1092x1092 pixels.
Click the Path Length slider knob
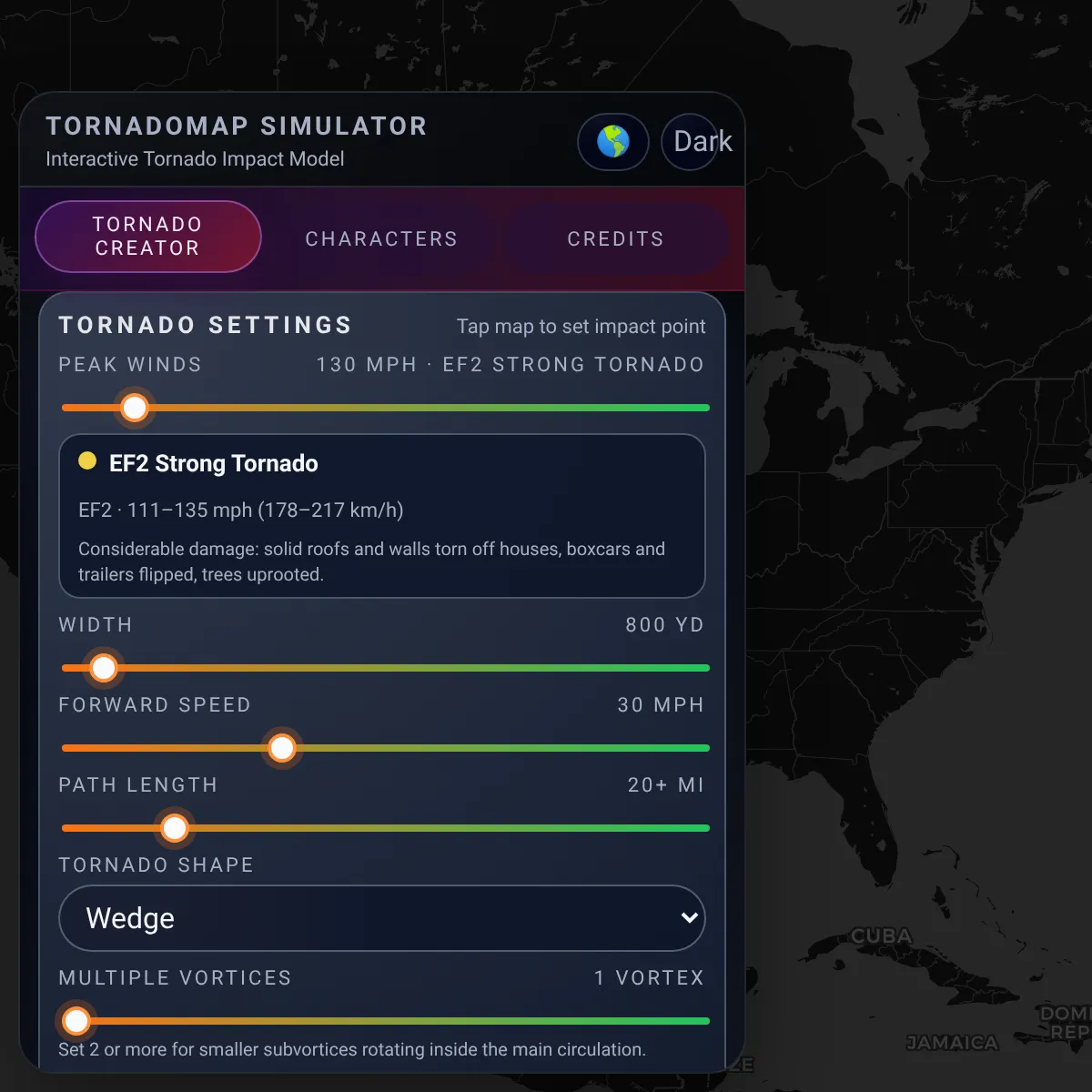(x=175, y=828)
